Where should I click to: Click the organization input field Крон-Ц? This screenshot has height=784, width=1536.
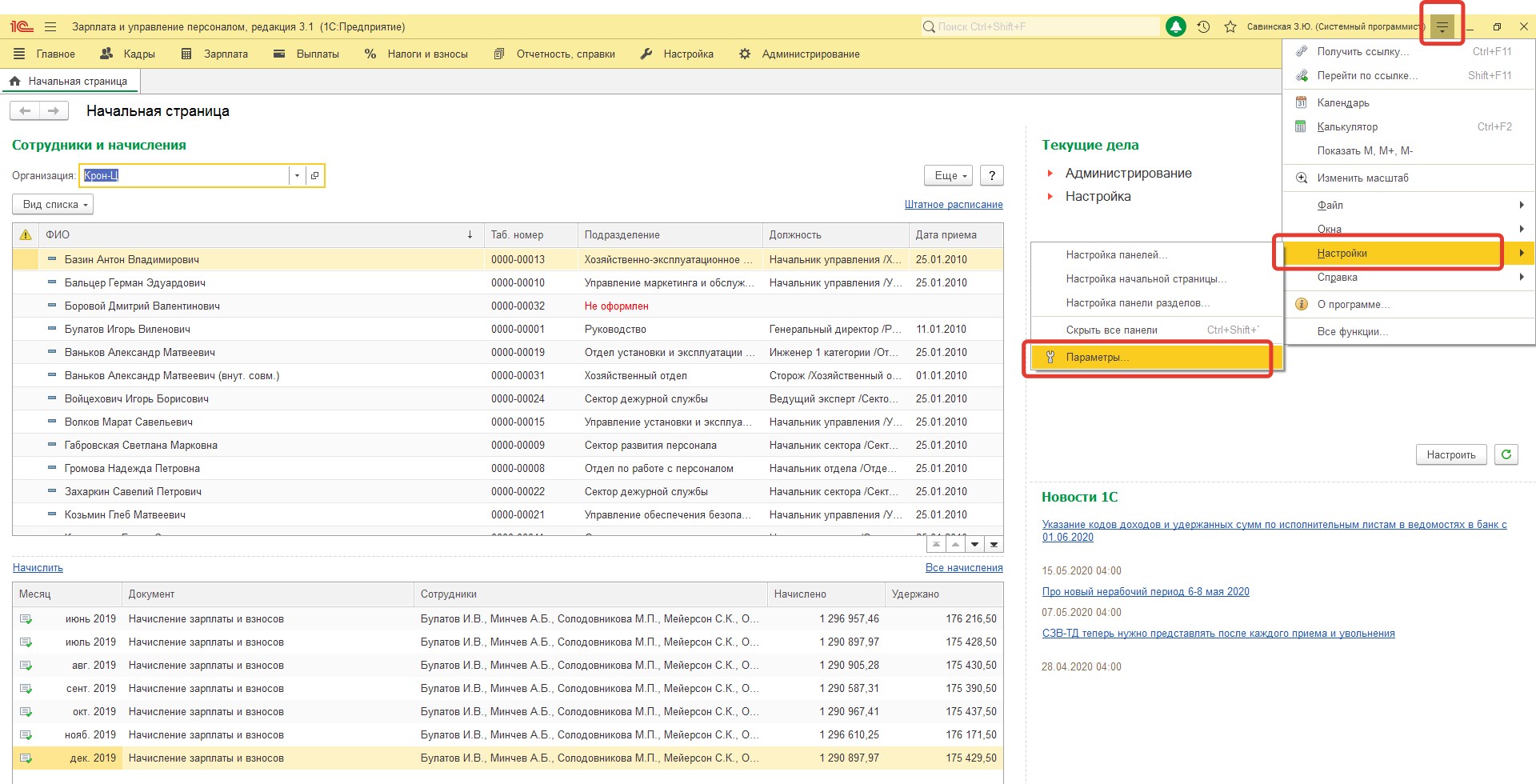pyautogui.click(x=184, y=175)
